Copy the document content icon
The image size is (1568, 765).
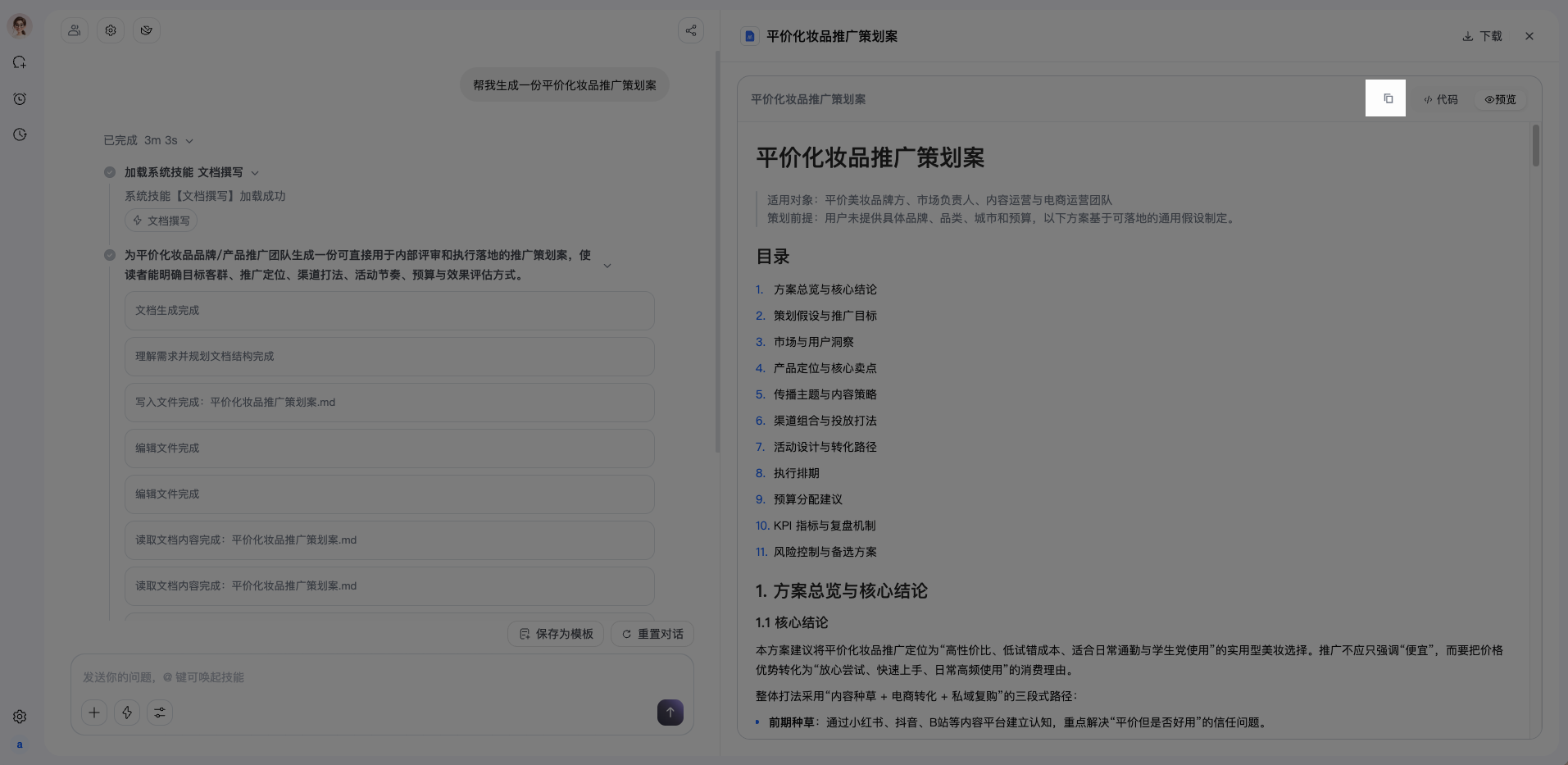pyautogui.click(x=1388, y=98)
